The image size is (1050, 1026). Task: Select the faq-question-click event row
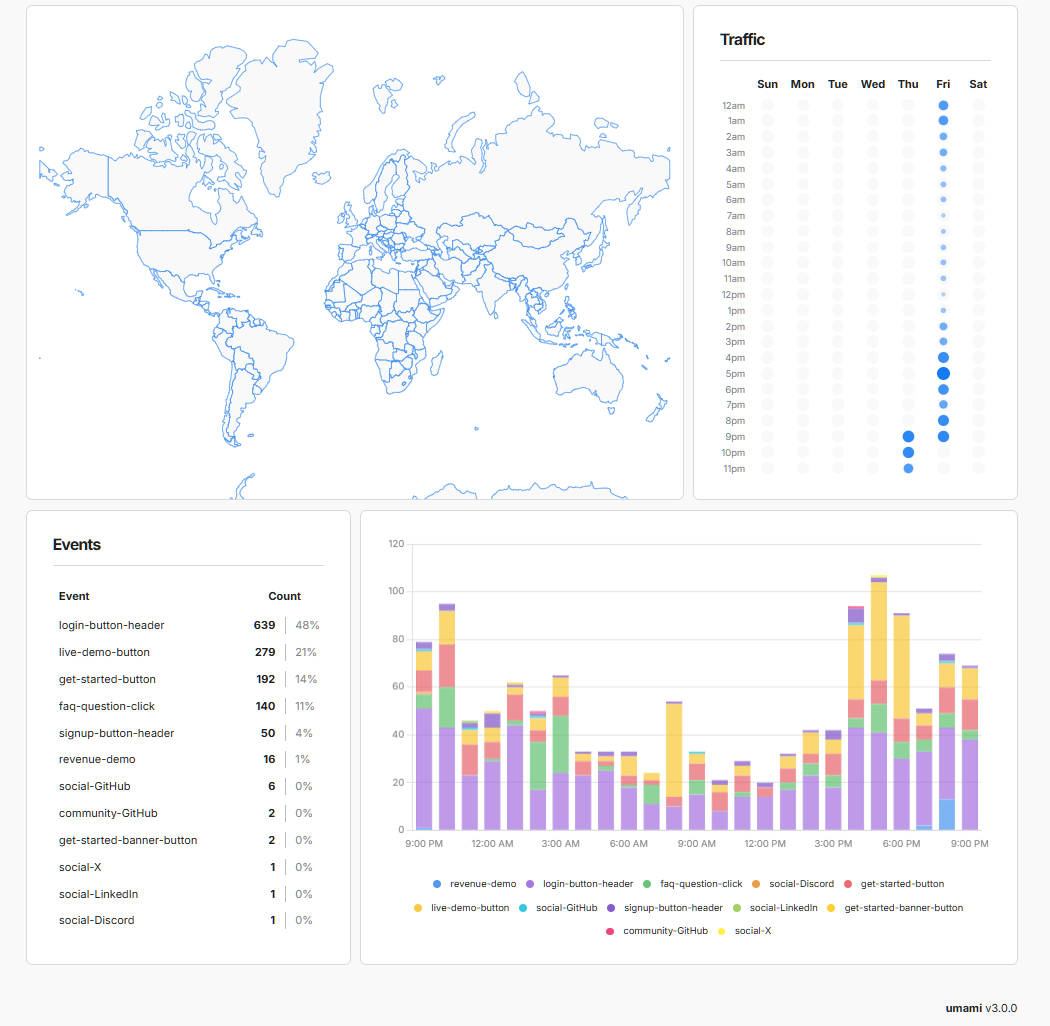107,706
